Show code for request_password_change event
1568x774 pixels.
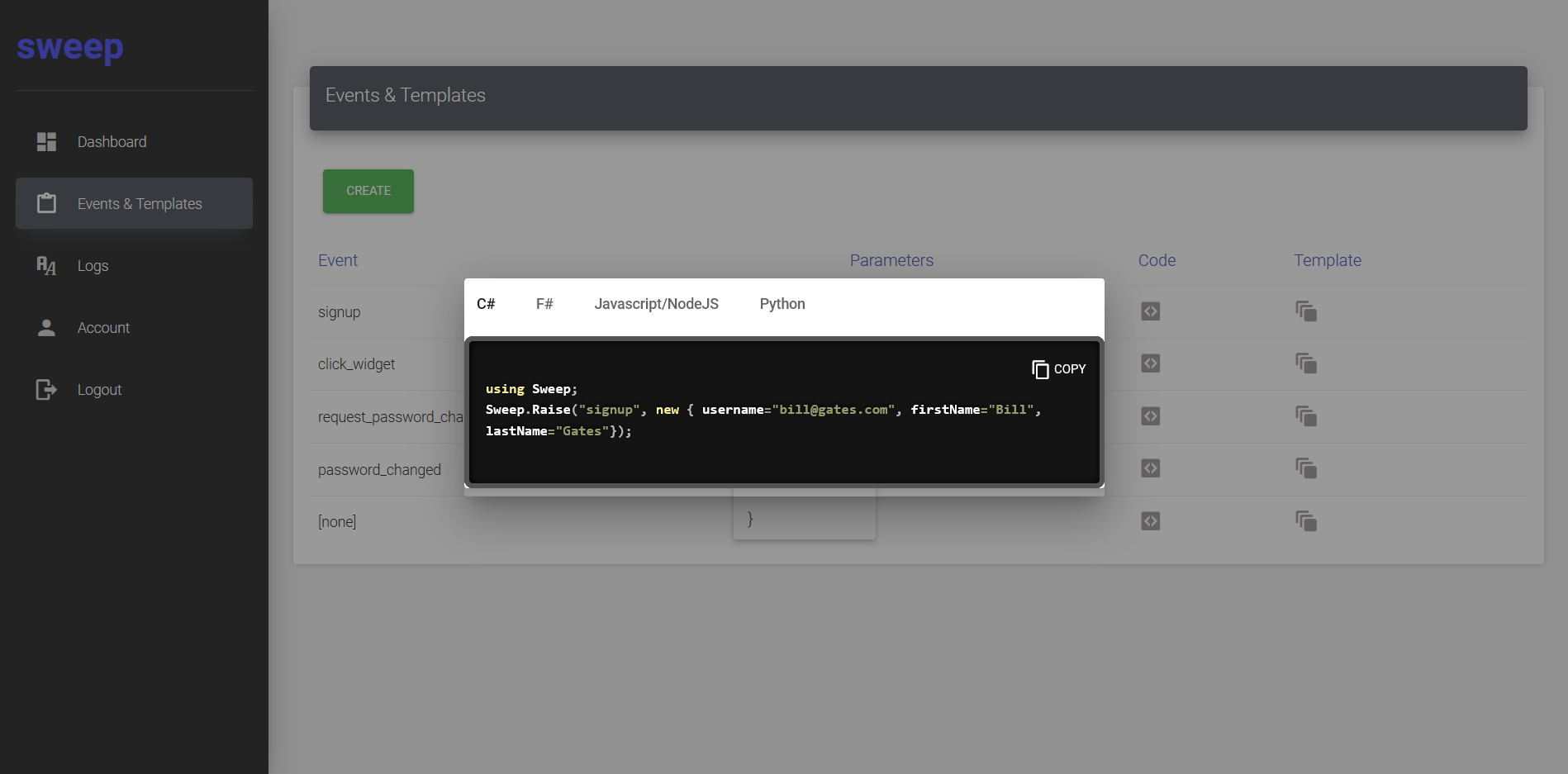click(1150, 416)
